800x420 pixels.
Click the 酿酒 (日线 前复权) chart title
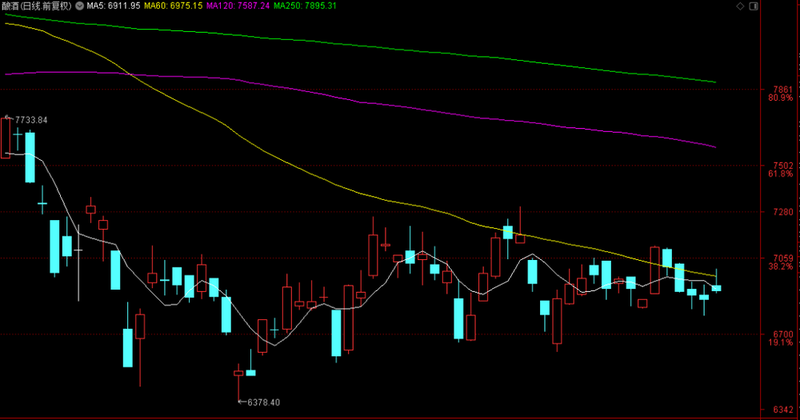38,7
